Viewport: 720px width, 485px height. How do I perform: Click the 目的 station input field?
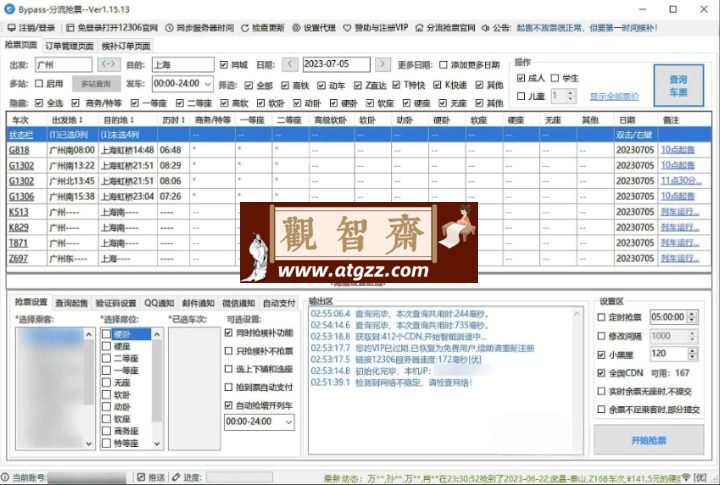183,65
